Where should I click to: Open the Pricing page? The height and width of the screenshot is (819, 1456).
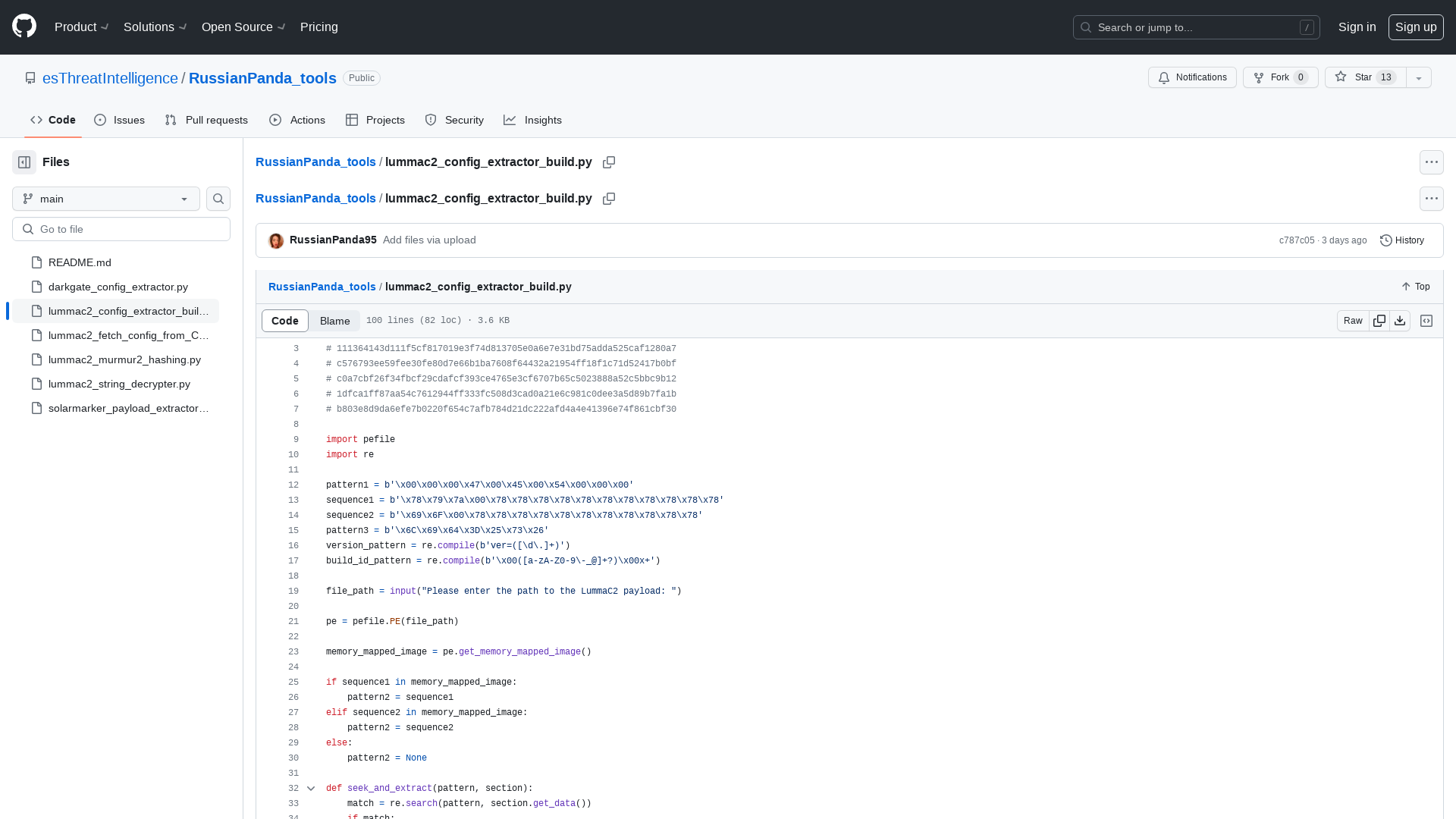pos(319,27)
